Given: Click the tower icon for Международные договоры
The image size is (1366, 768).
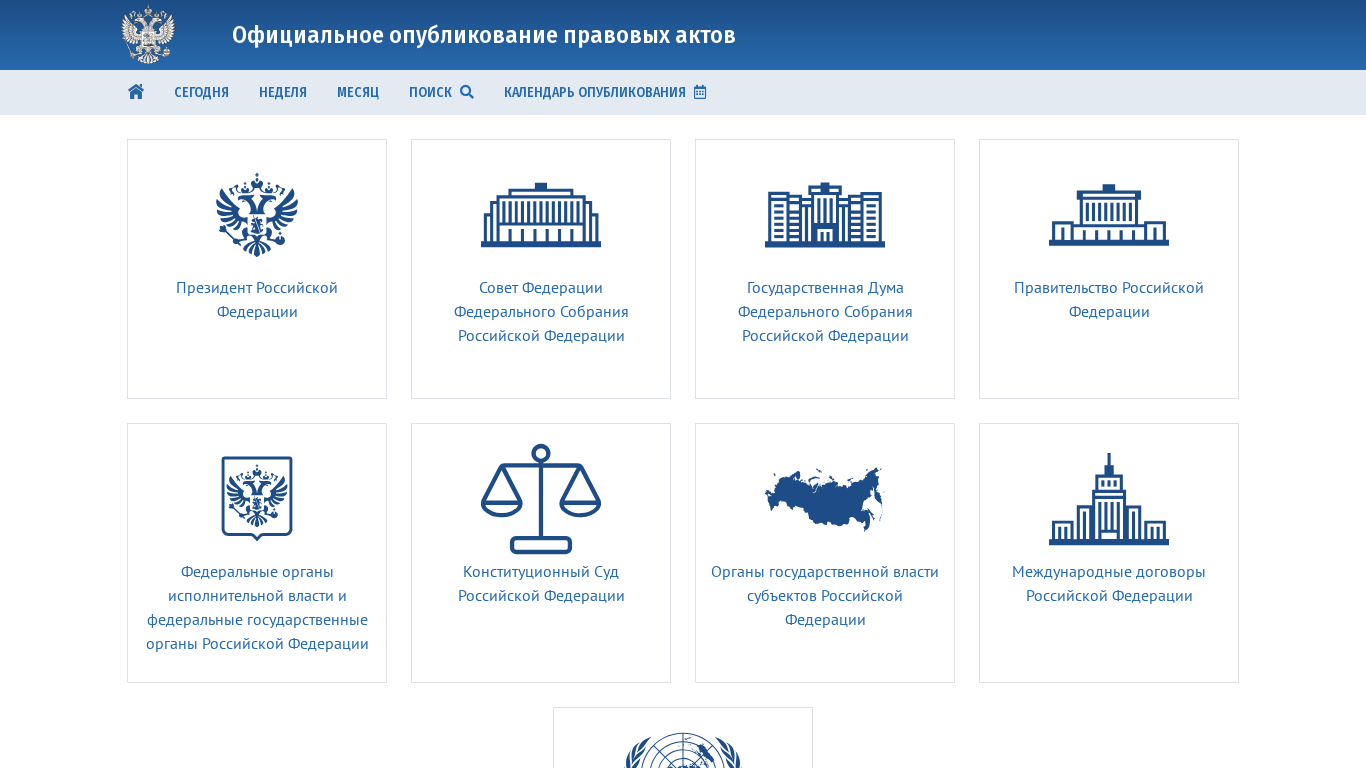Looking at the screenshot, I should click(x=1109, y=499).
